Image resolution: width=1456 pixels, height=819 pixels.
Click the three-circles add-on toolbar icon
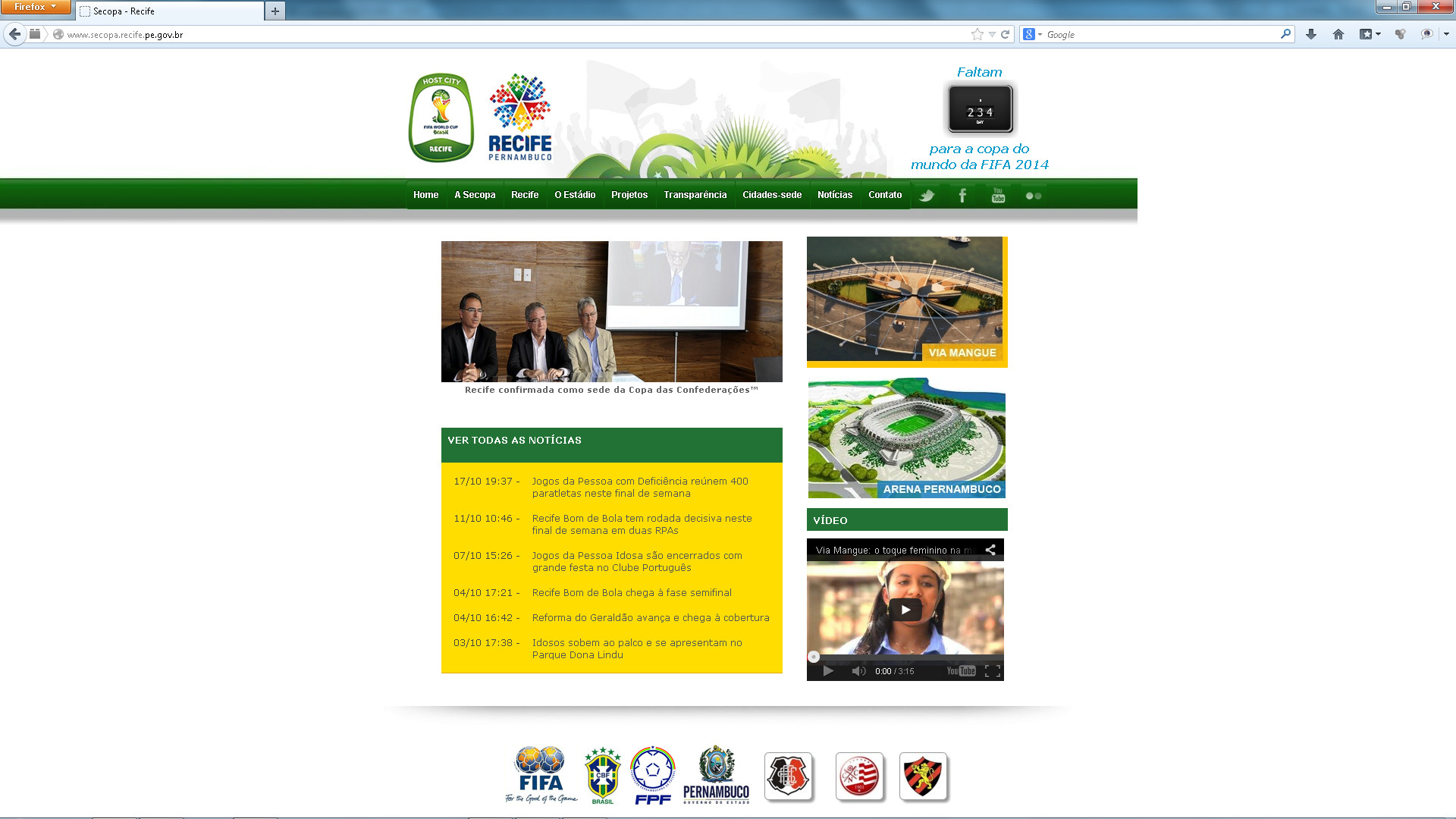[x=1400, y=34]
